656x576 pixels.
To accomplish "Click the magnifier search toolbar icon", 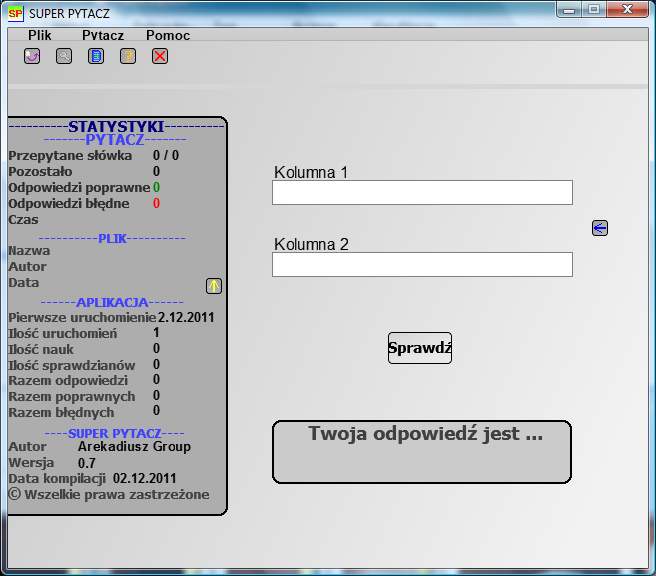I will point(64,56).
